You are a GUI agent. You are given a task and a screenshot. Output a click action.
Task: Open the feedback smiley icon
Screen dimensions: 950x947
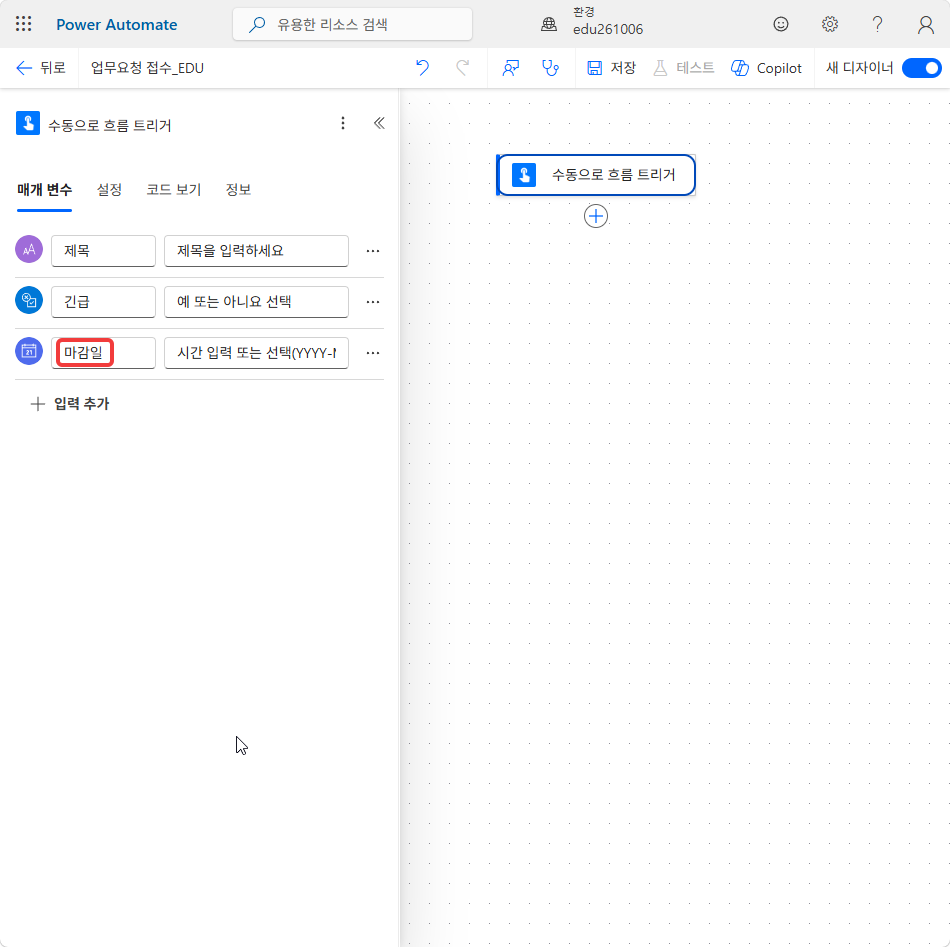780,24
